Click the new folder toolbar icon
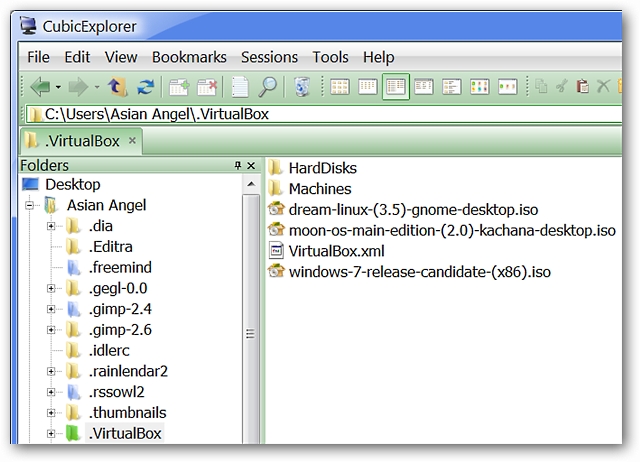Image resolution: width=640 pixels, height=462 pixels. point(179,87)
